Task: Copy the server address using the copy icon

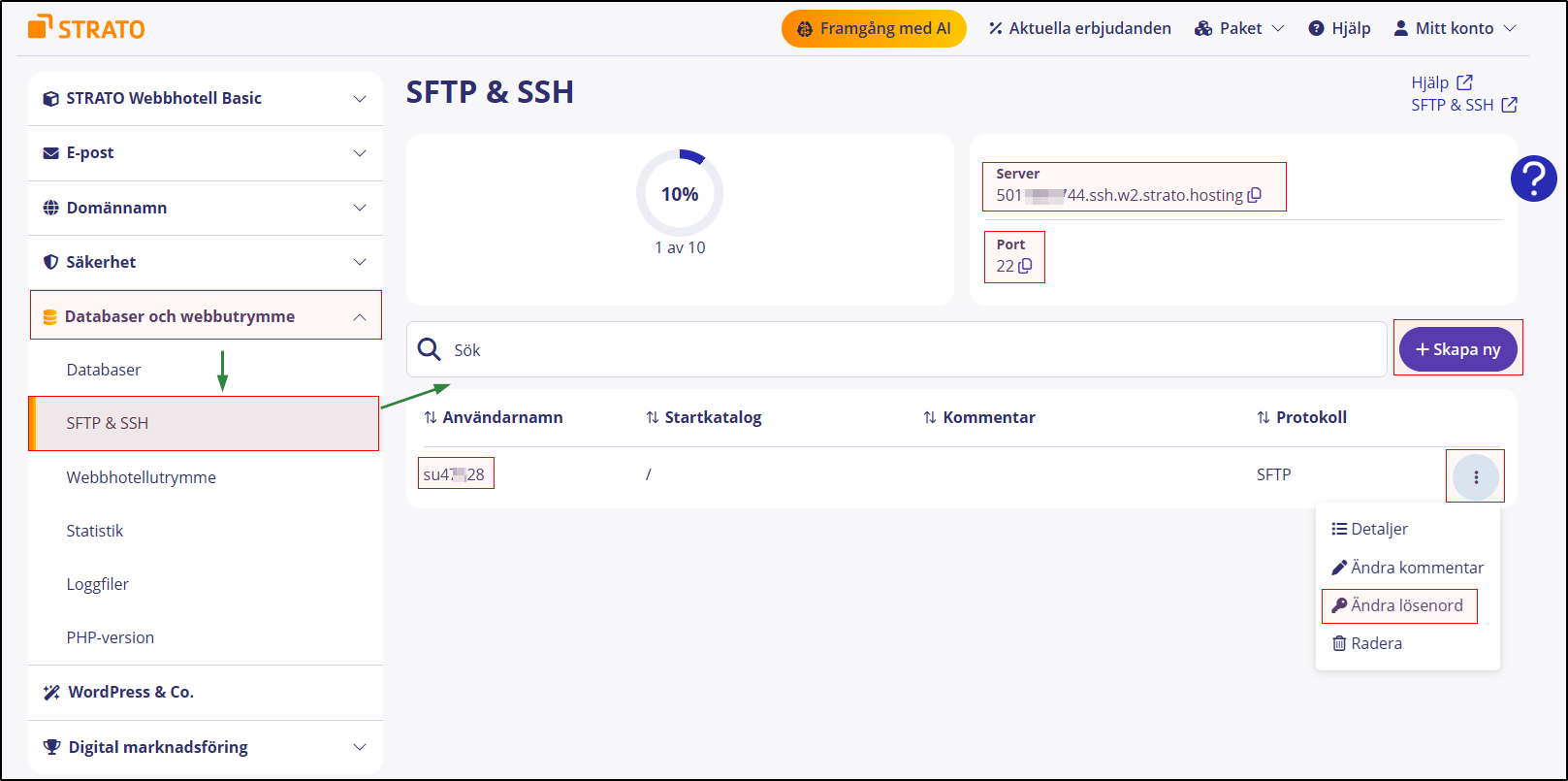Action: click(x=1256, y=195)
